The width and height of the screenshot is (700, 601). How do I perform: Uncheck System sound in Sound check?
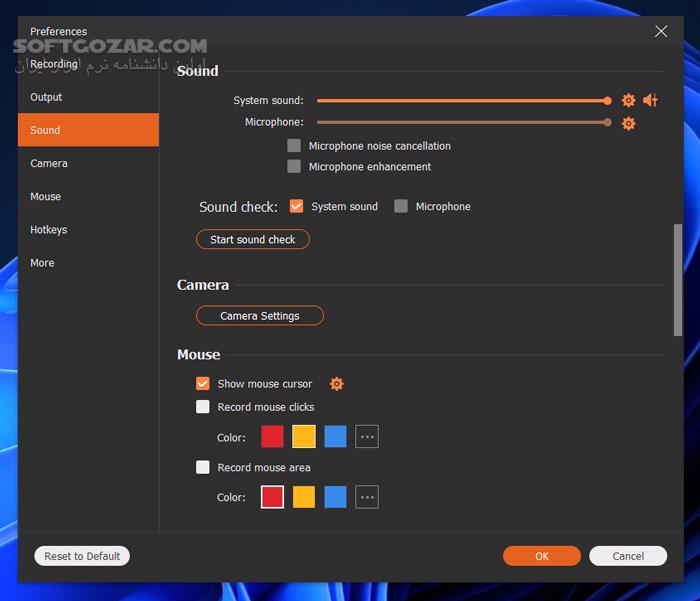[x=296, y=206]
